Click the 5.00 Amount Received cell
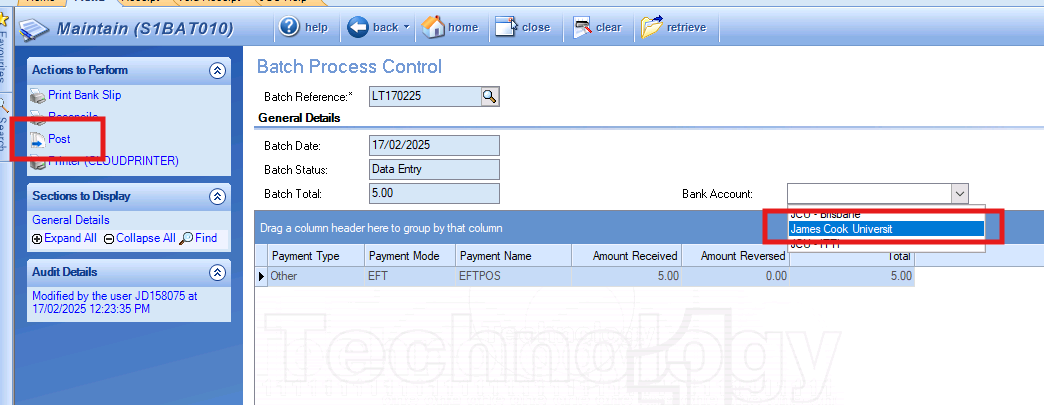The image size is (1044, 405). (627, 276)
